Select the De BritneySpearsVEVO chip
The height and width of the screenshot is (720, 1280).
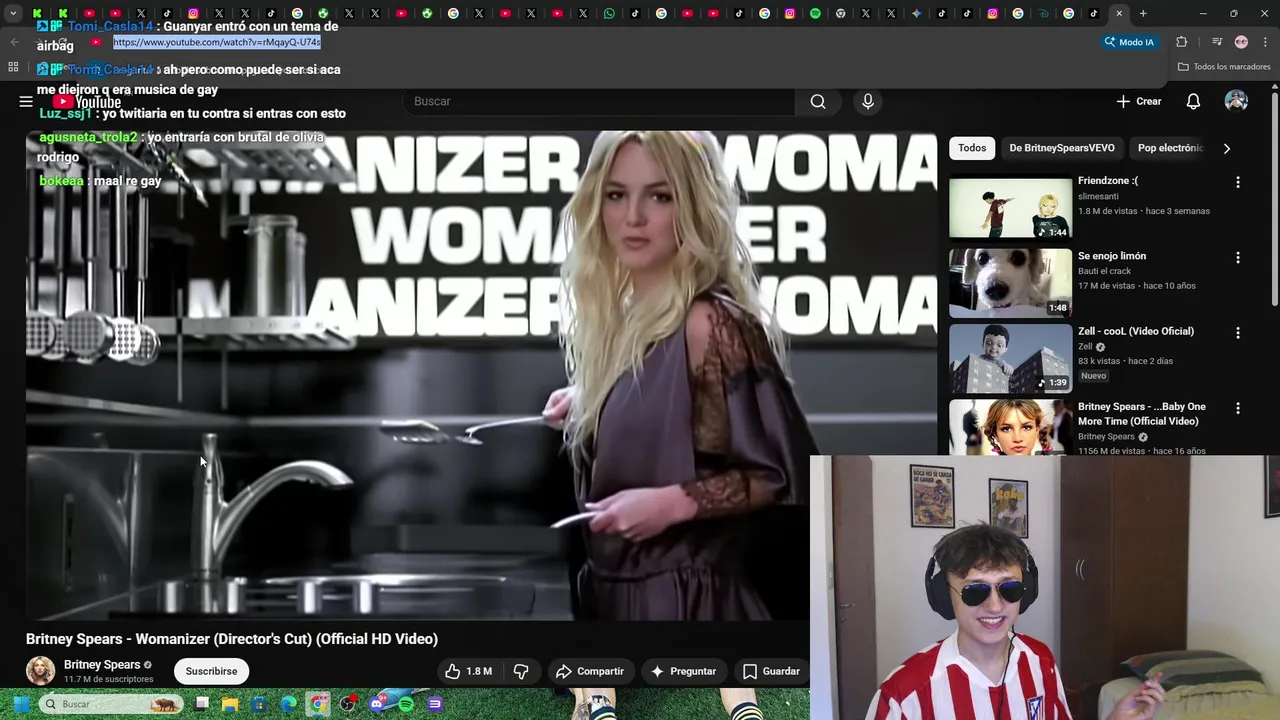click(1062, 148)
